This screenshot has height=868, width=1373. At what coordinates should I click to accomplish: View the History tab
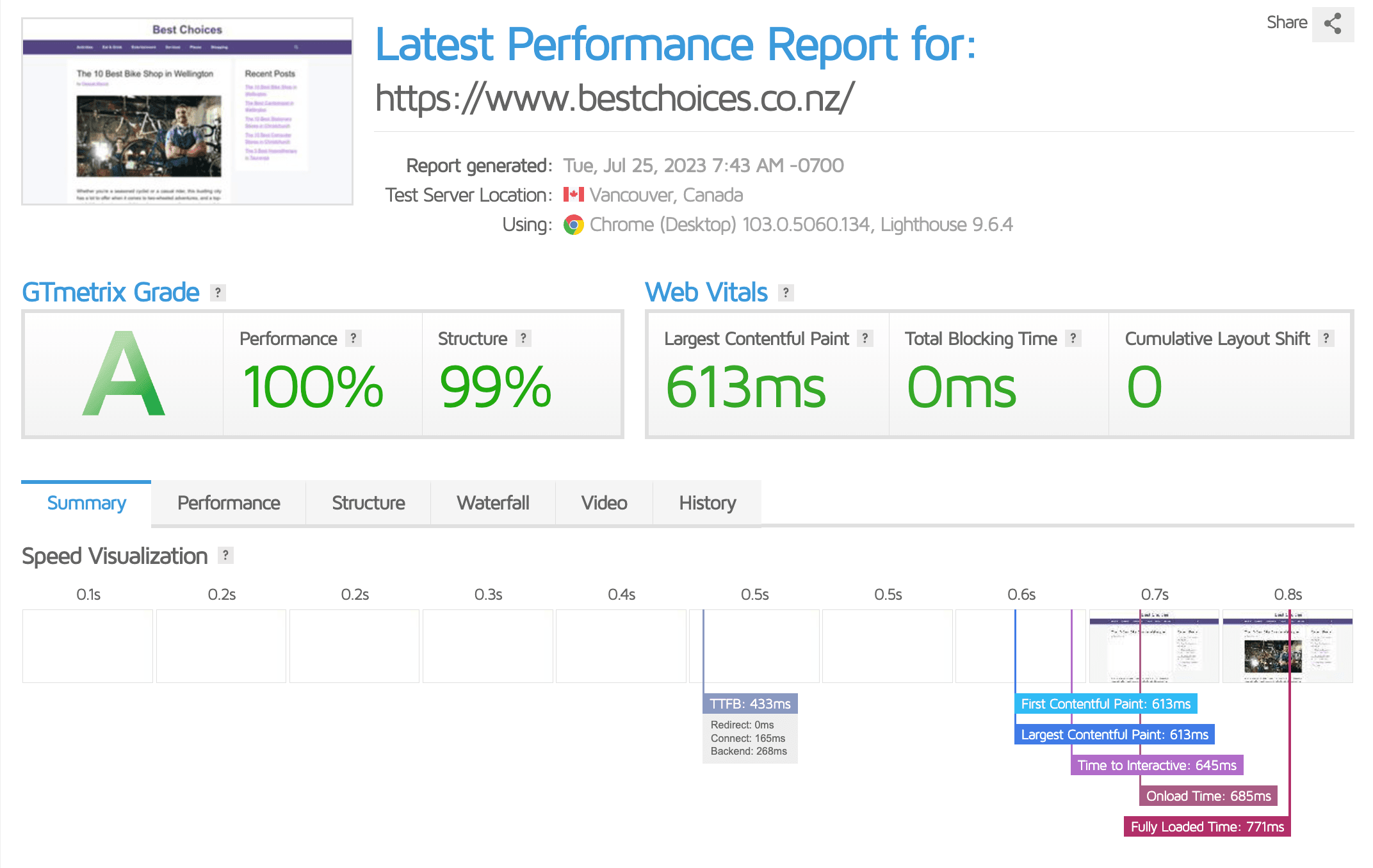707,503
